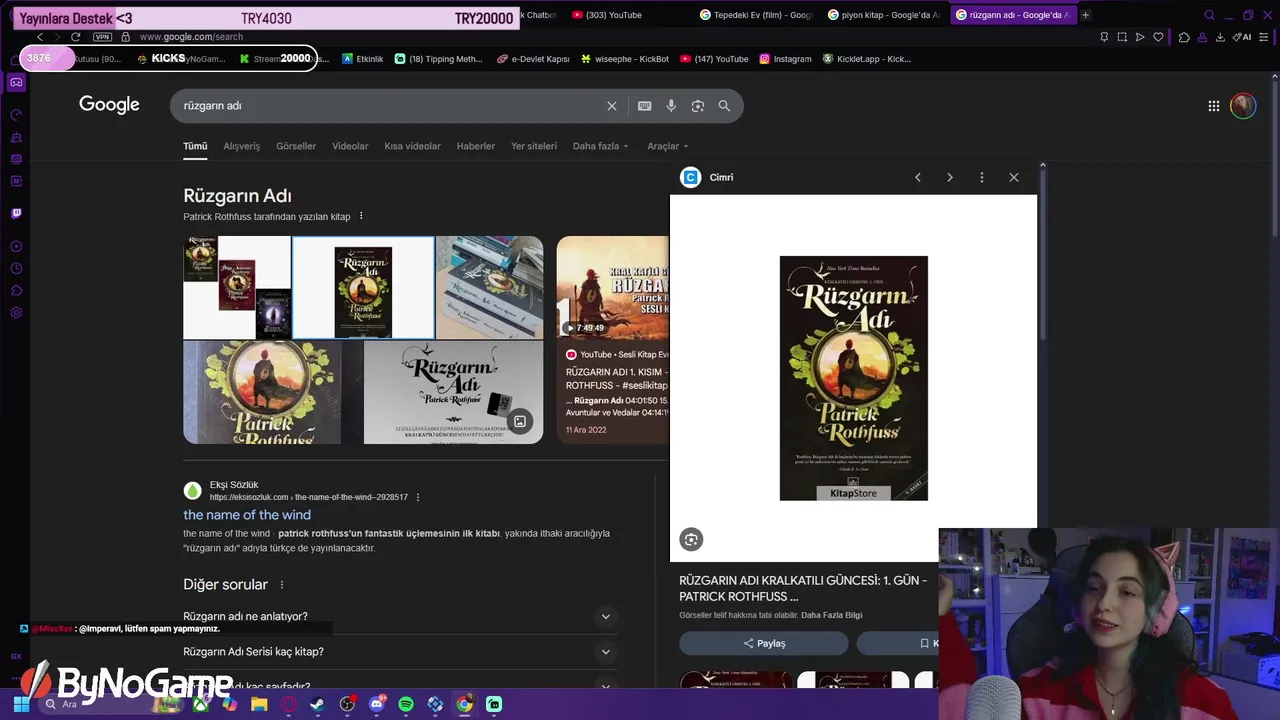Open 'Etkinlik' bookmark in bookmarks bar
This screenshot has height=720, width=1280.
(x=363, y=59)
